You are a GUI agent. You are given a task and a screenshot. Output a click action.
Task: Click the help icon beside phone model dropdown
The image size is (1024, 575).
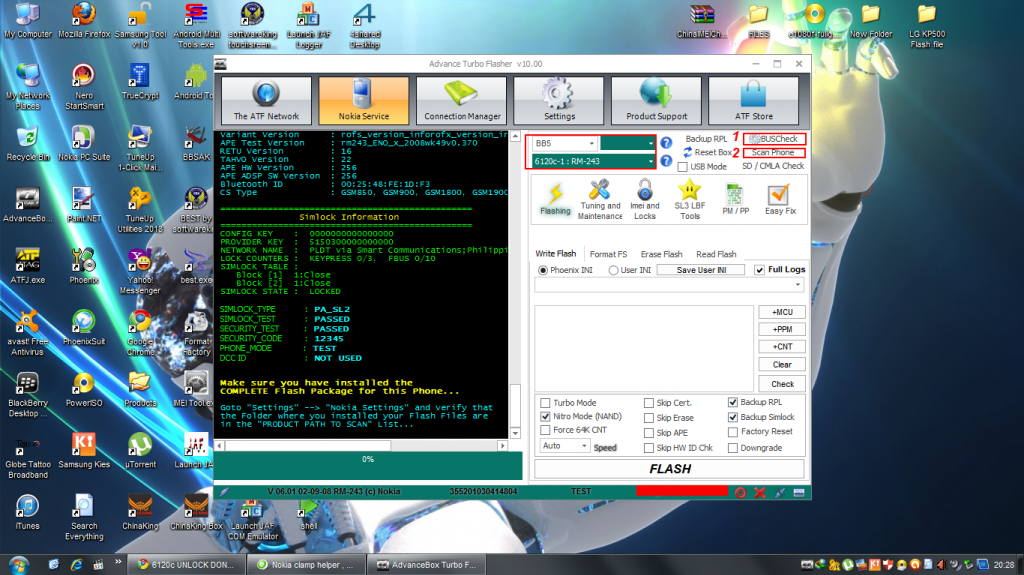[x=666, y=161]
